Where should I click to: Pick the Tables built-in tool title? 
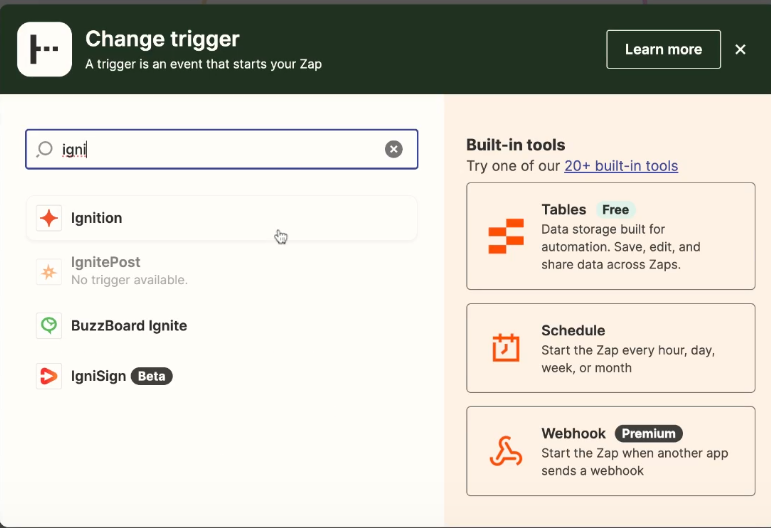(563, 209)
